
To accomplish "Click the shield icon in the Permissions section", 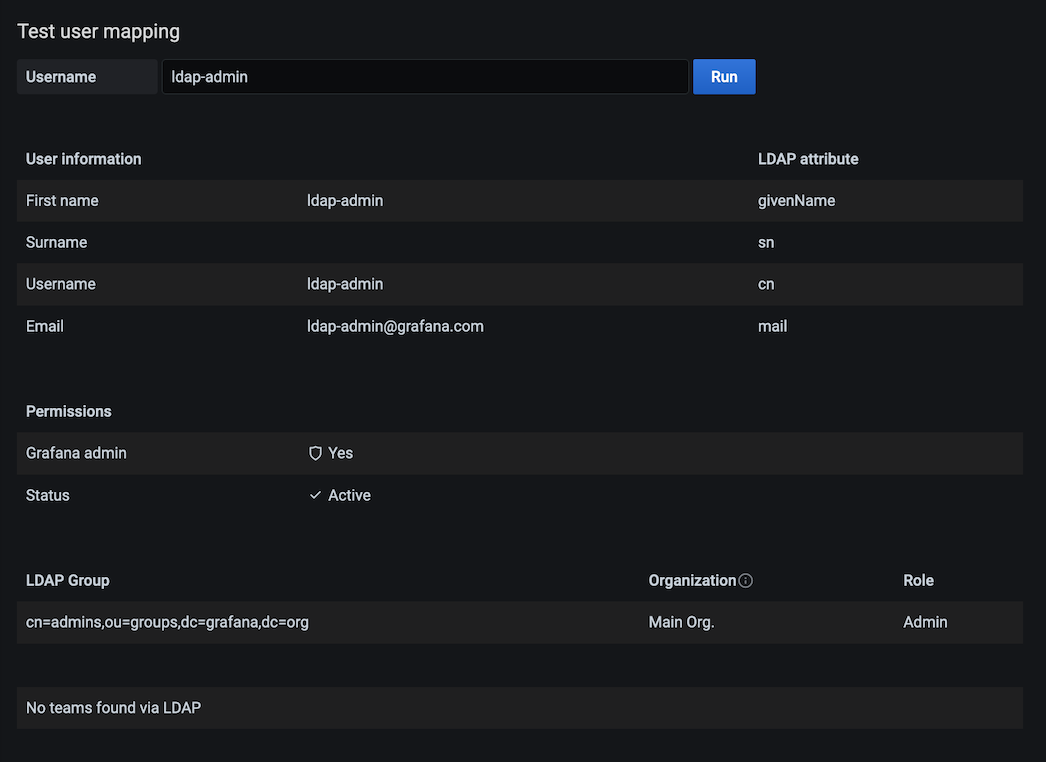I will pos(316,453).
